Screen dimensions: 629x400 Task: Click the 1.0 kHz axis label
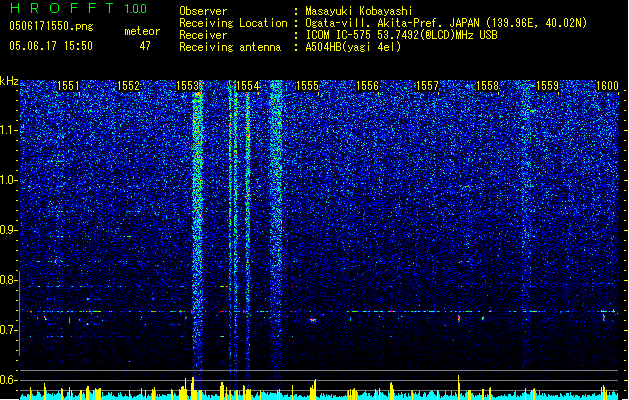point(8,180)
